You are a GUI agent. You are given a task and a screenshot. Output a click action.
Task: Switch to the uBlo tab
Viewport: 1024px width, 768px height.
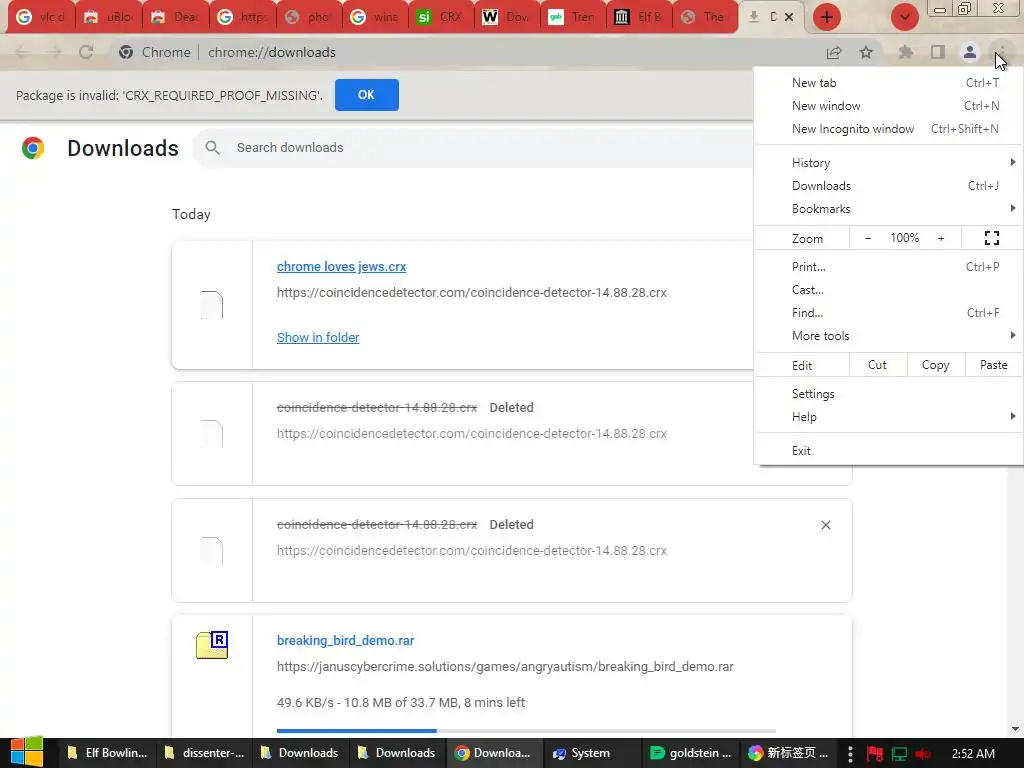[x=109, y=17]
